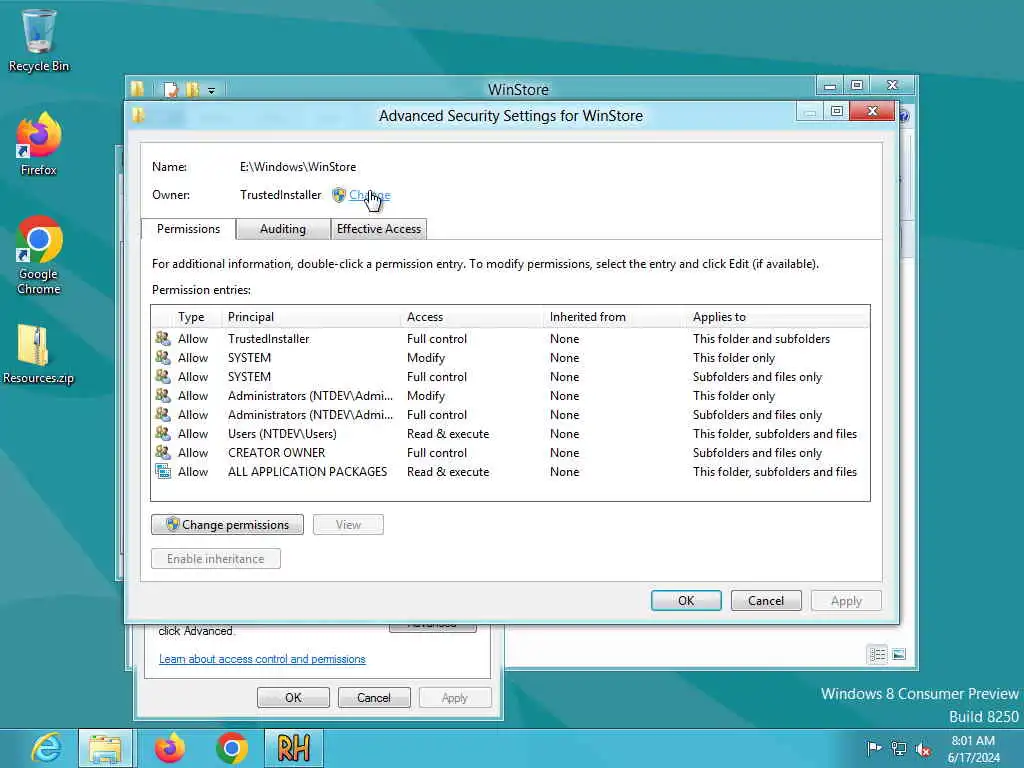Select the Administrators Full control entry

click(x=510, y=414)
